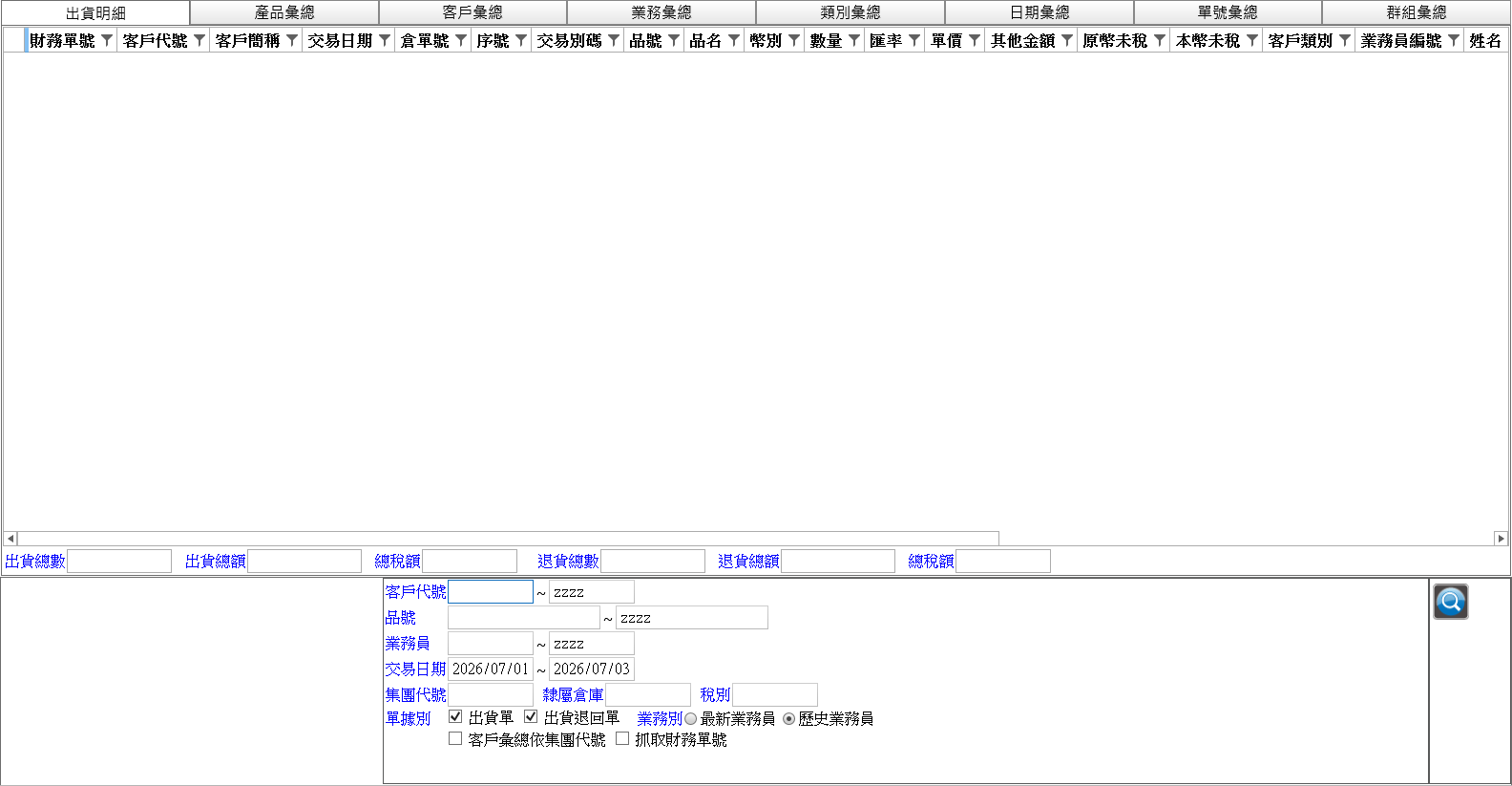Click the 客戶代號 label link

click(x=415, y=592)
